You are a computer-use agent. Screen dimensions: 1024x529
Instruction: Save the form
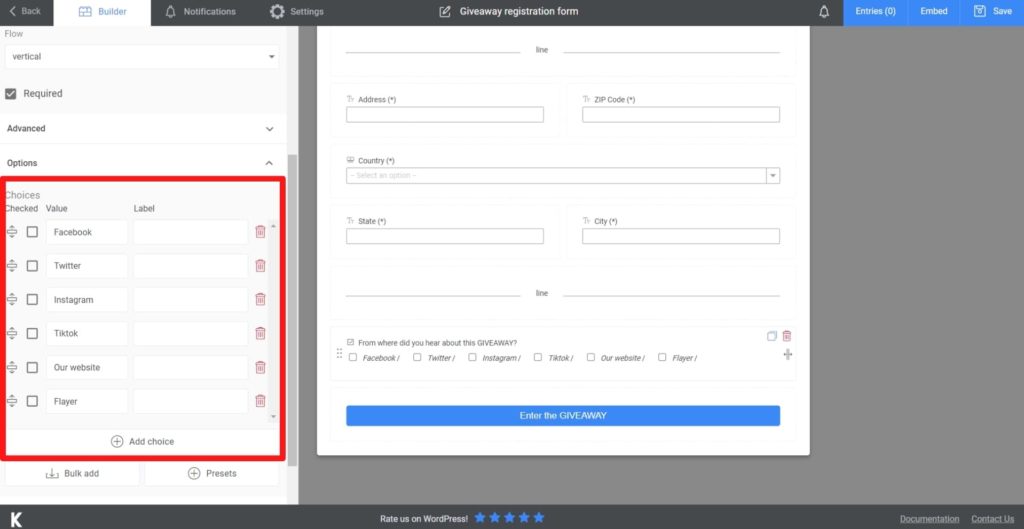pyautogui.click(x=992, y=12)
